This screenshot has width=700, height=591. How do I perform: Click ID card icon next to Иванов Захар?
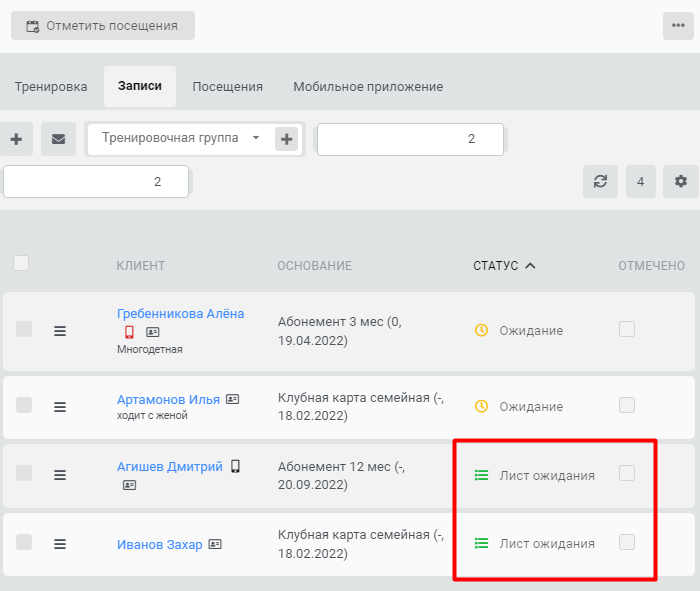[x=215, y=544]
